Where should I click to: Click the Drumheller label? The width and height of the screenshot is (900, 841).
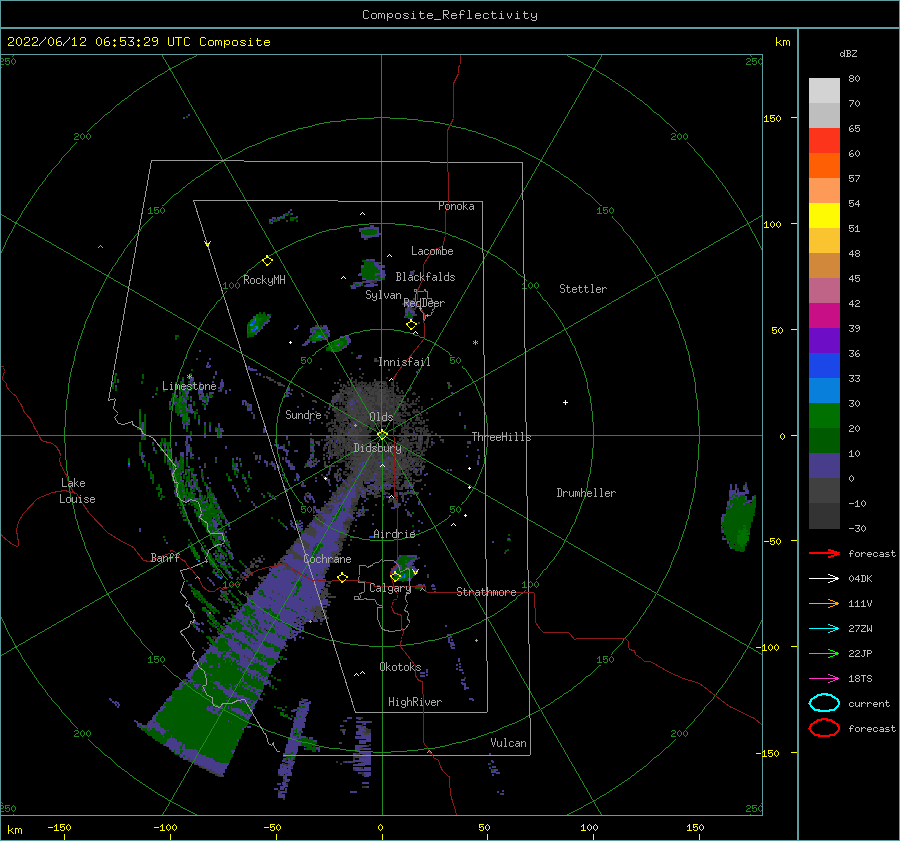(x=586, y=493)
